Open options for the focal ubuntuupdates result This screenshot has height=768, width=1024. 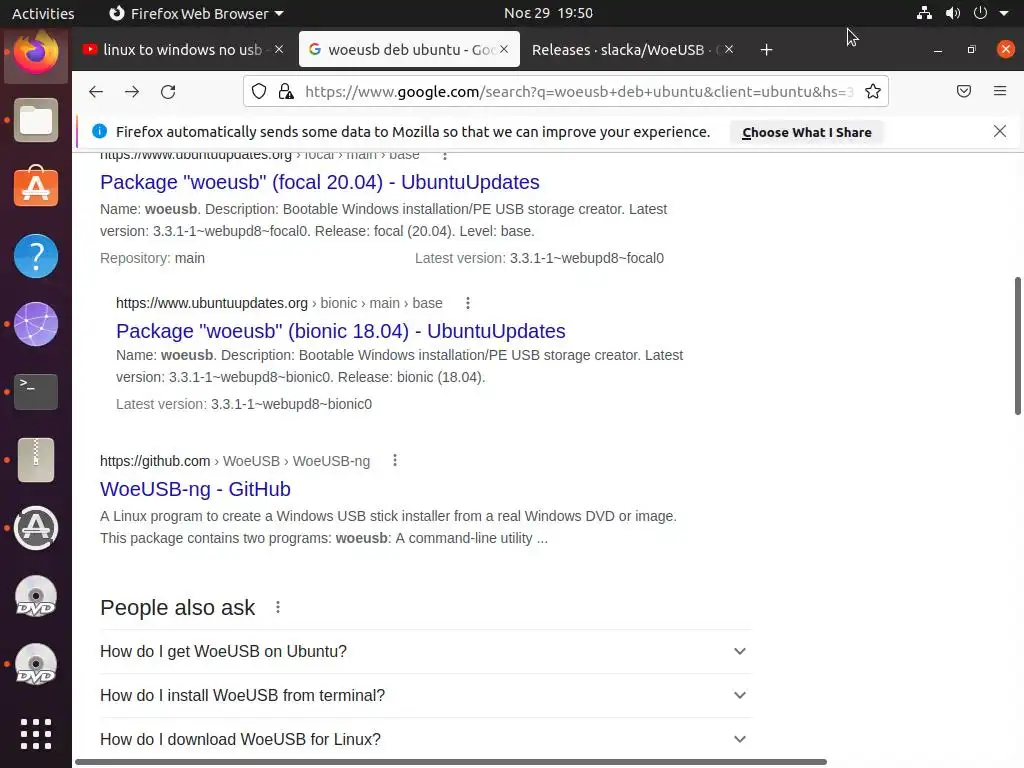[445, 155]
